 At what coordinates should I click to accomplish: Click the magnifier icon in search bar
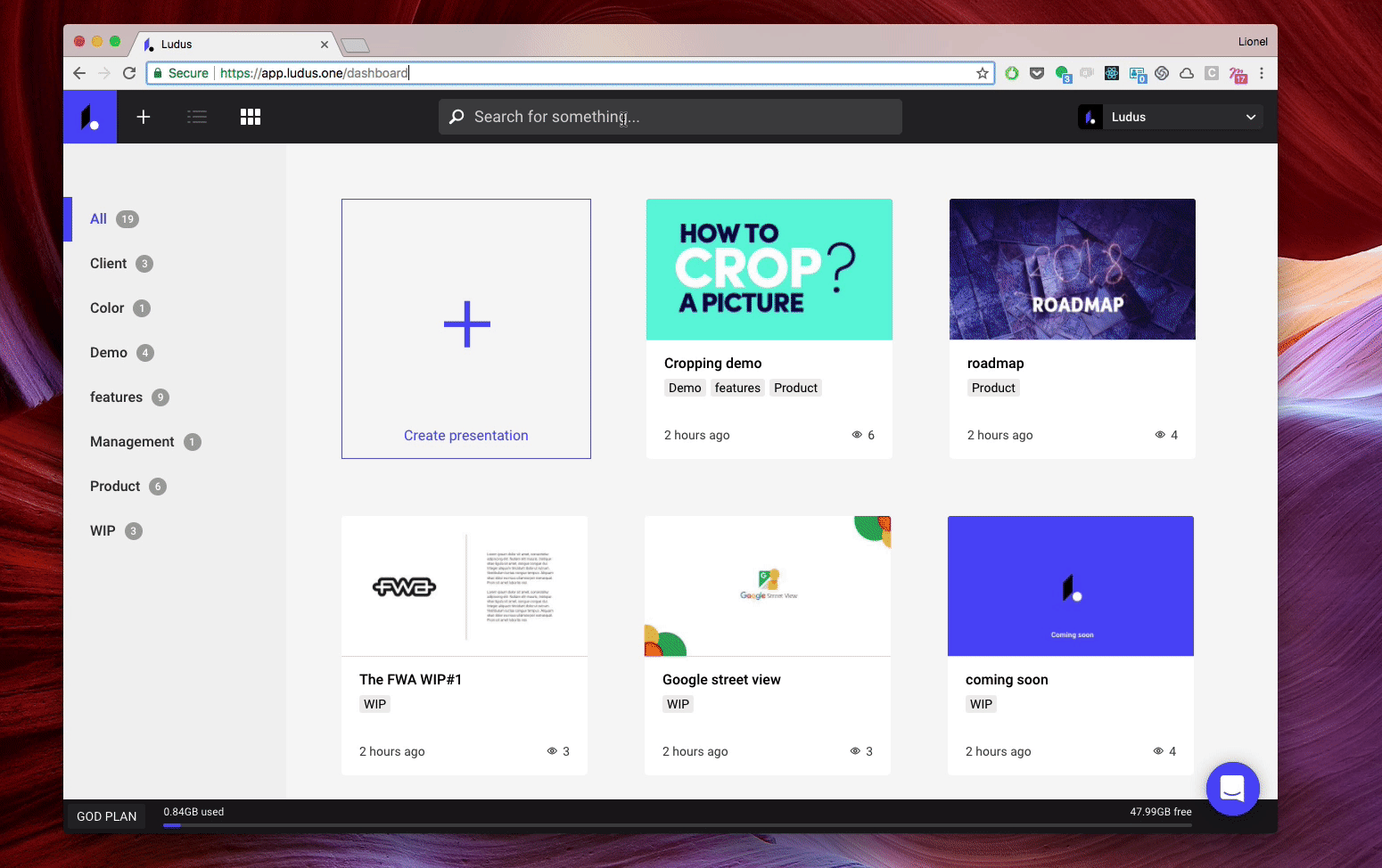click(x=457, y=117)
